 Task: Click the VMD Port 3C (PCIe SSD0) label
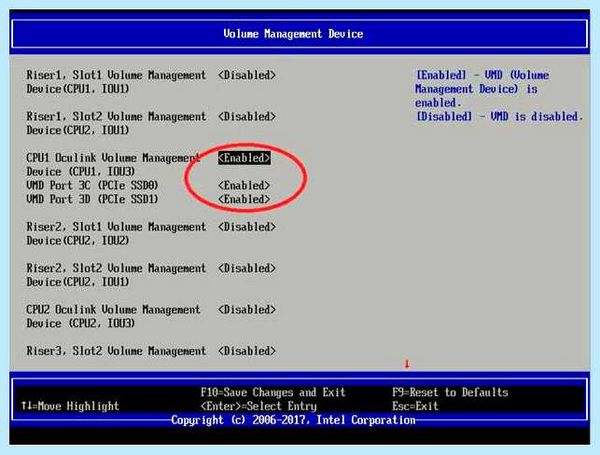pos(92,186)
